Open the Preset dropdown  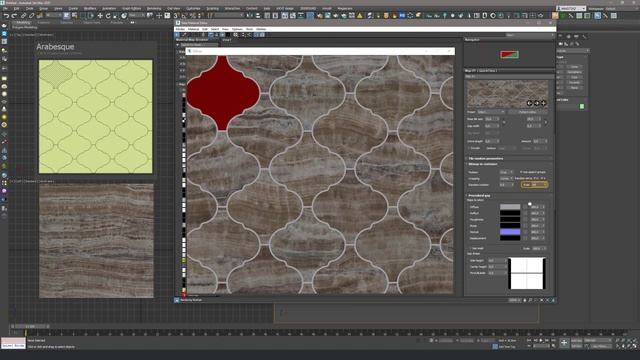(x=491, y=112)
